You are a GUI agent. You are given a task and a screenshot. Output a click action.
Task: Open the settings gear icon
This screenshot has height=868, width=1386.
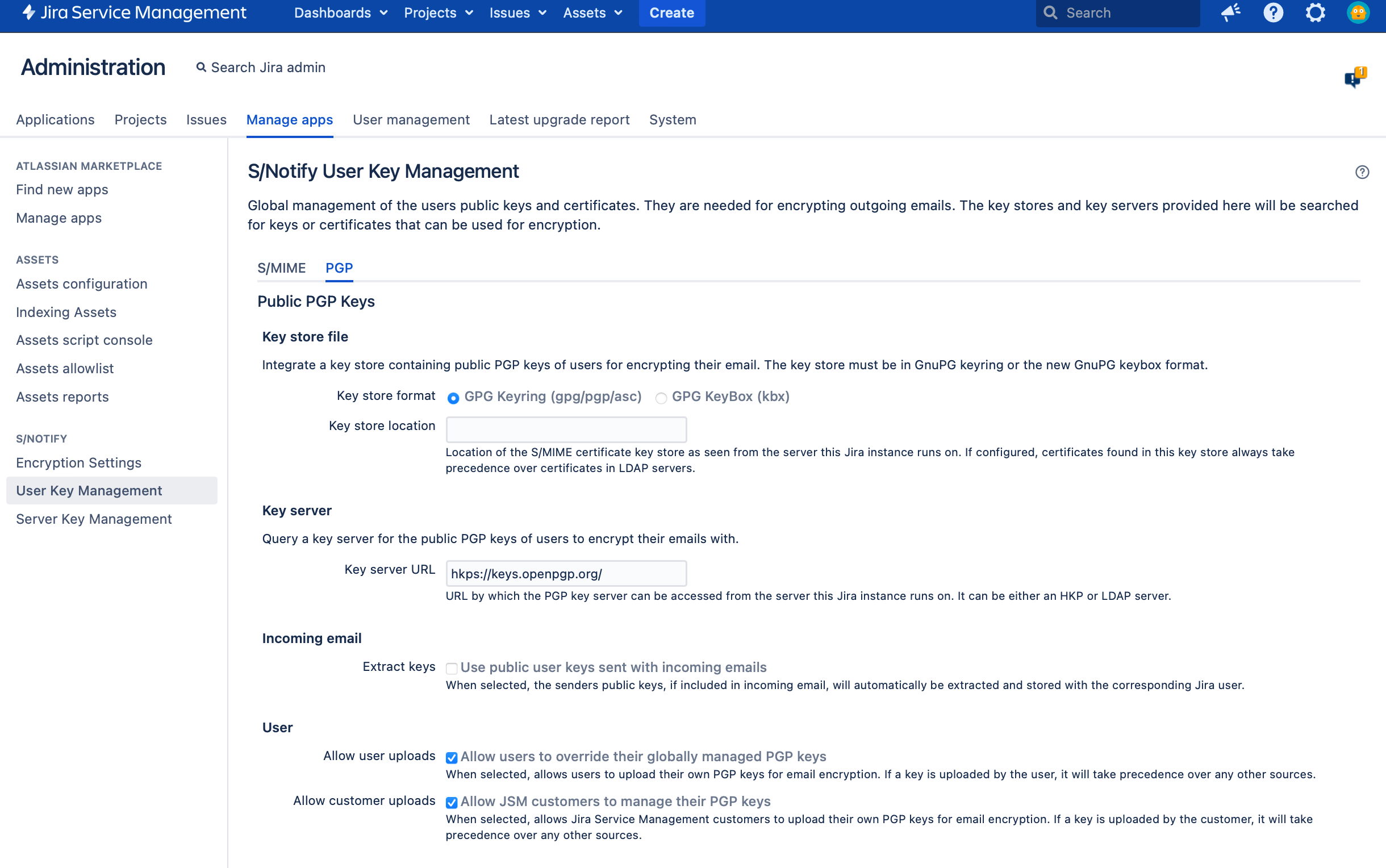click(x=1316, y=12)
